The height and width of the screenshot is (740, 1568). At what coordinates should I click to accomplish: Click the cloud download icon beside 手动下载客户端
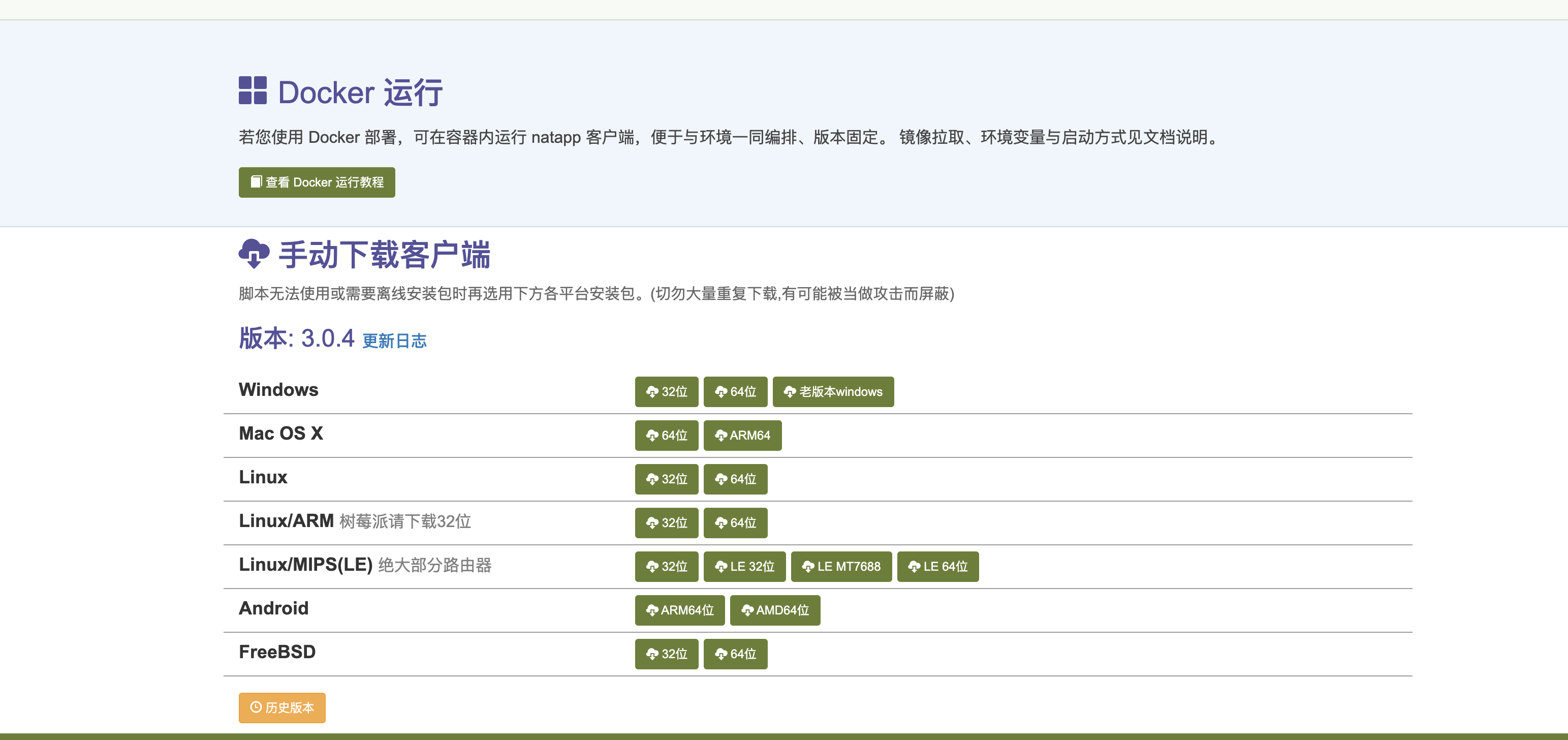point(254,254)
